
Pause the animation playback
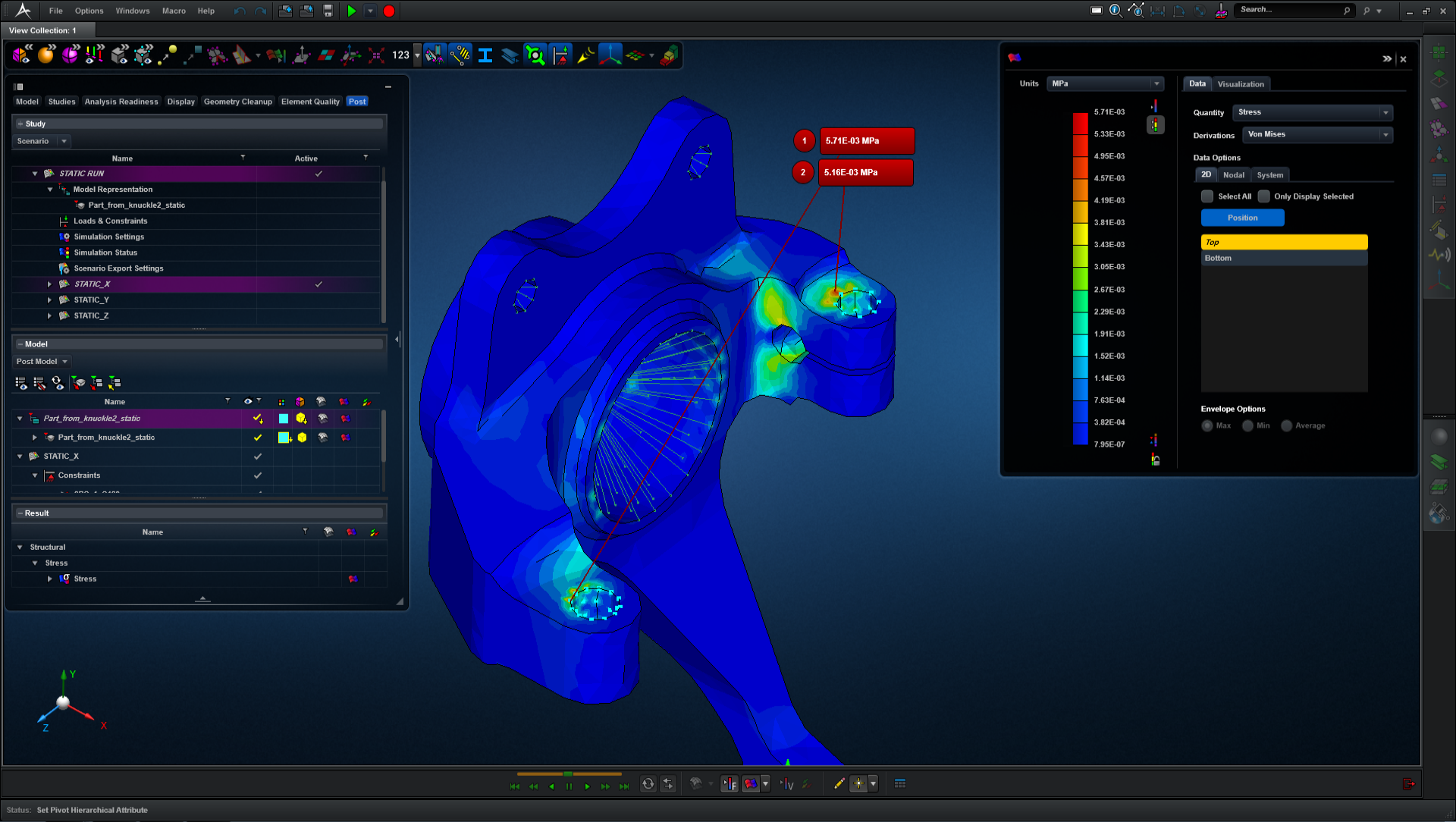pos(569,786)
